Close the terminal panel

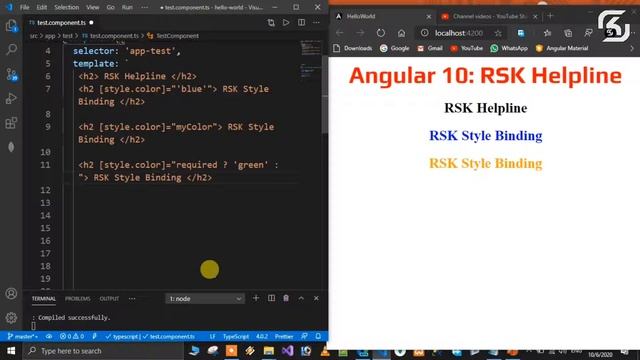click(x=316, y=298)
